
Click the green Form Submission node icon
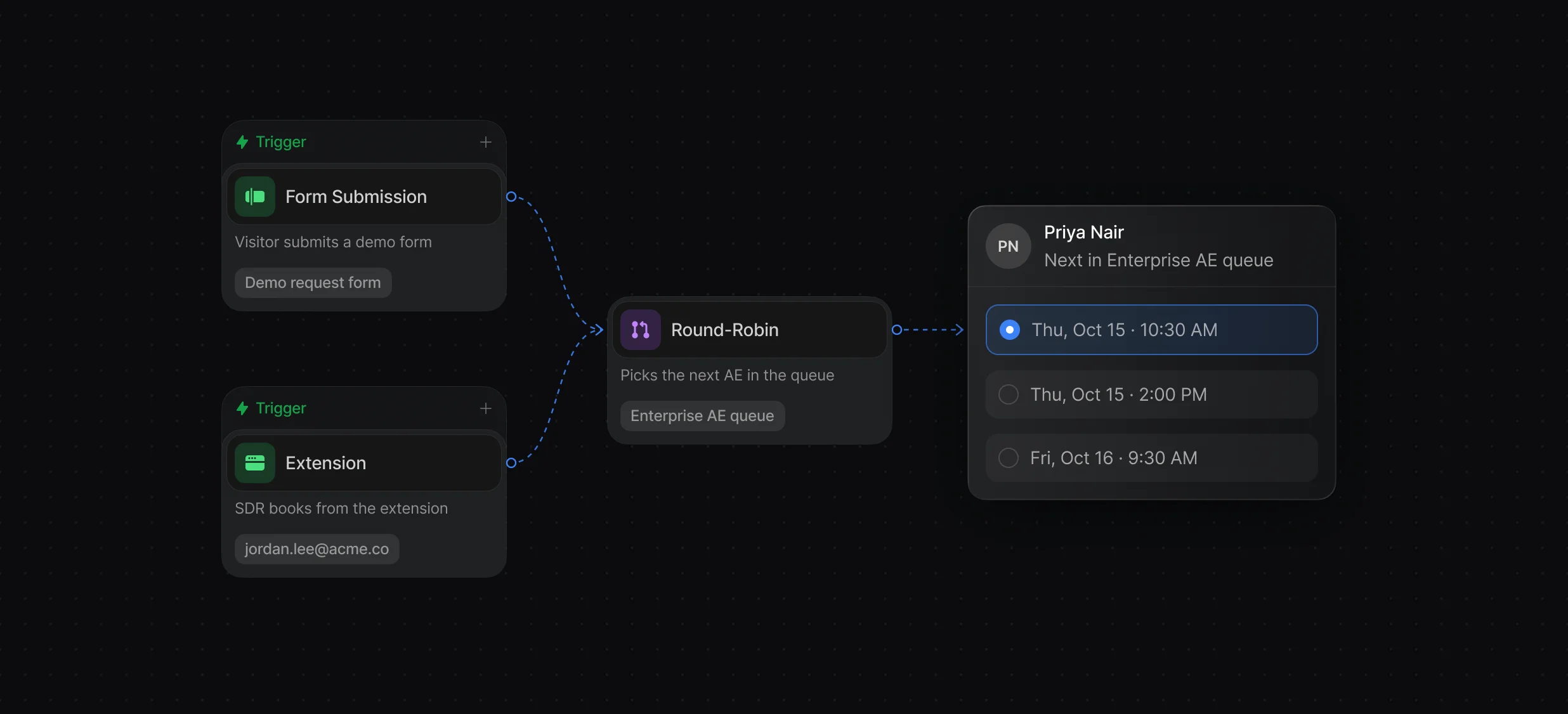(x=255, y=197)
